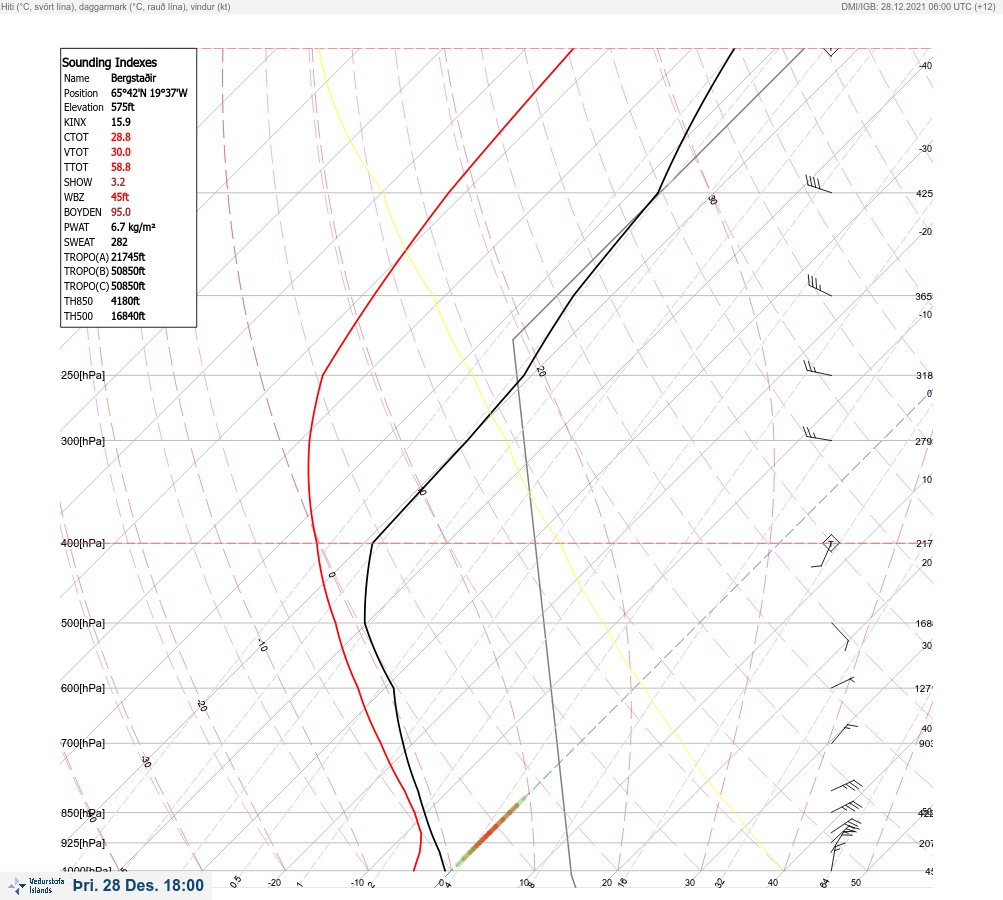
Task: Click the PWAT value 6.7 kg/m²
Action: pyautogui.click(x=134, y=227)
